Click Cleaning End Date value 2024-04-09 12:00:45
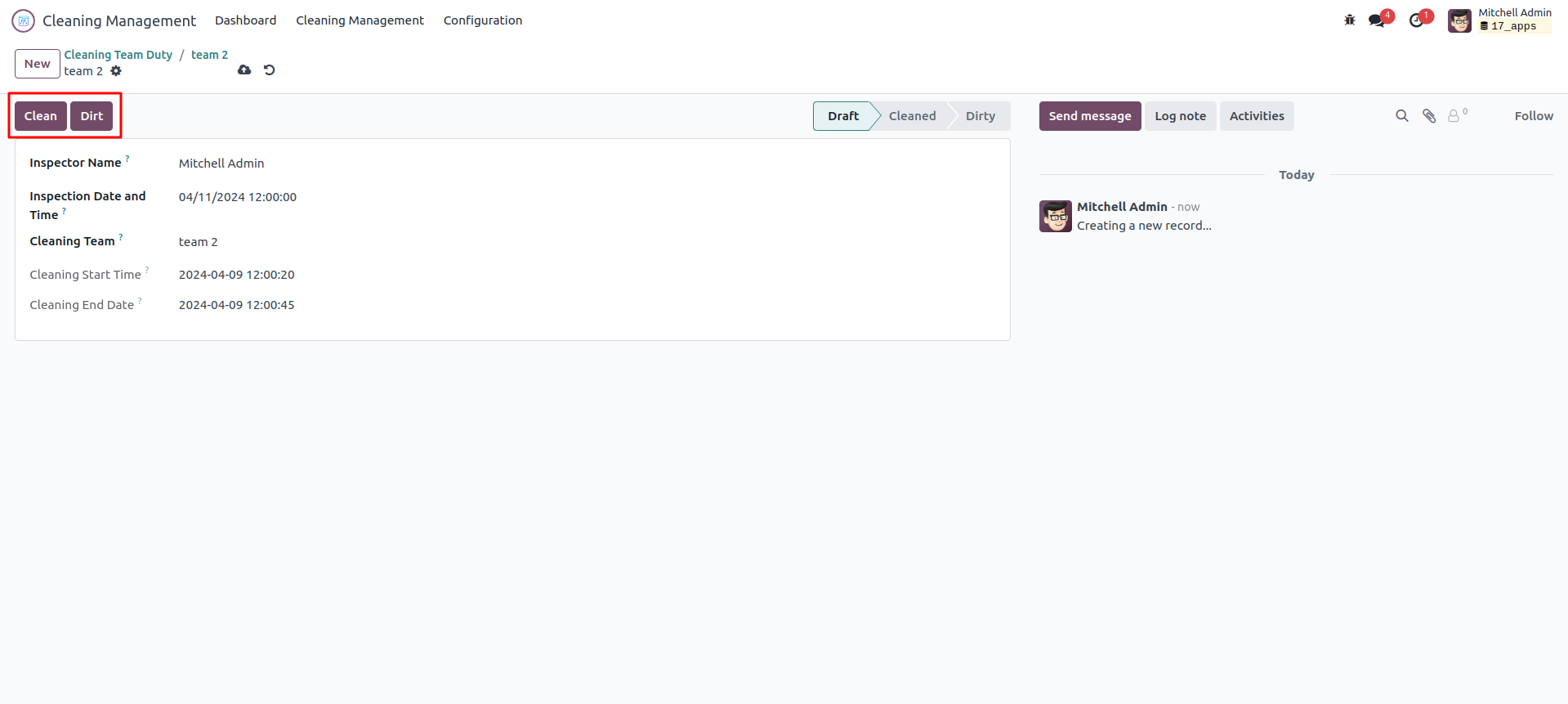This screenshot has height=704, width=1568. 237,305
